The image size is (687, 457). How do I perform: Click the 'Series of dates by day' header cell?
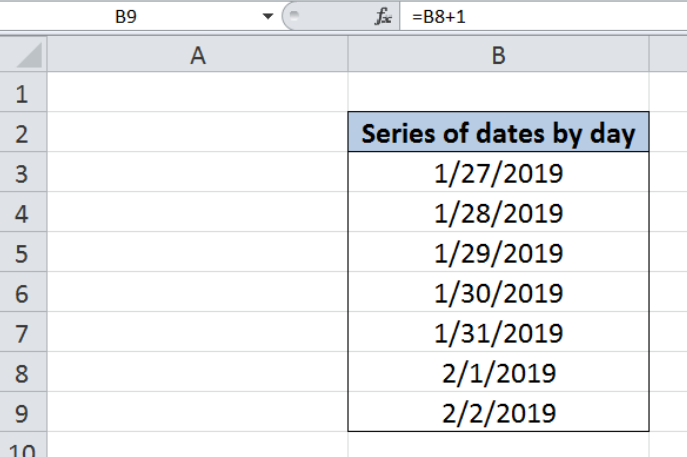499,132
